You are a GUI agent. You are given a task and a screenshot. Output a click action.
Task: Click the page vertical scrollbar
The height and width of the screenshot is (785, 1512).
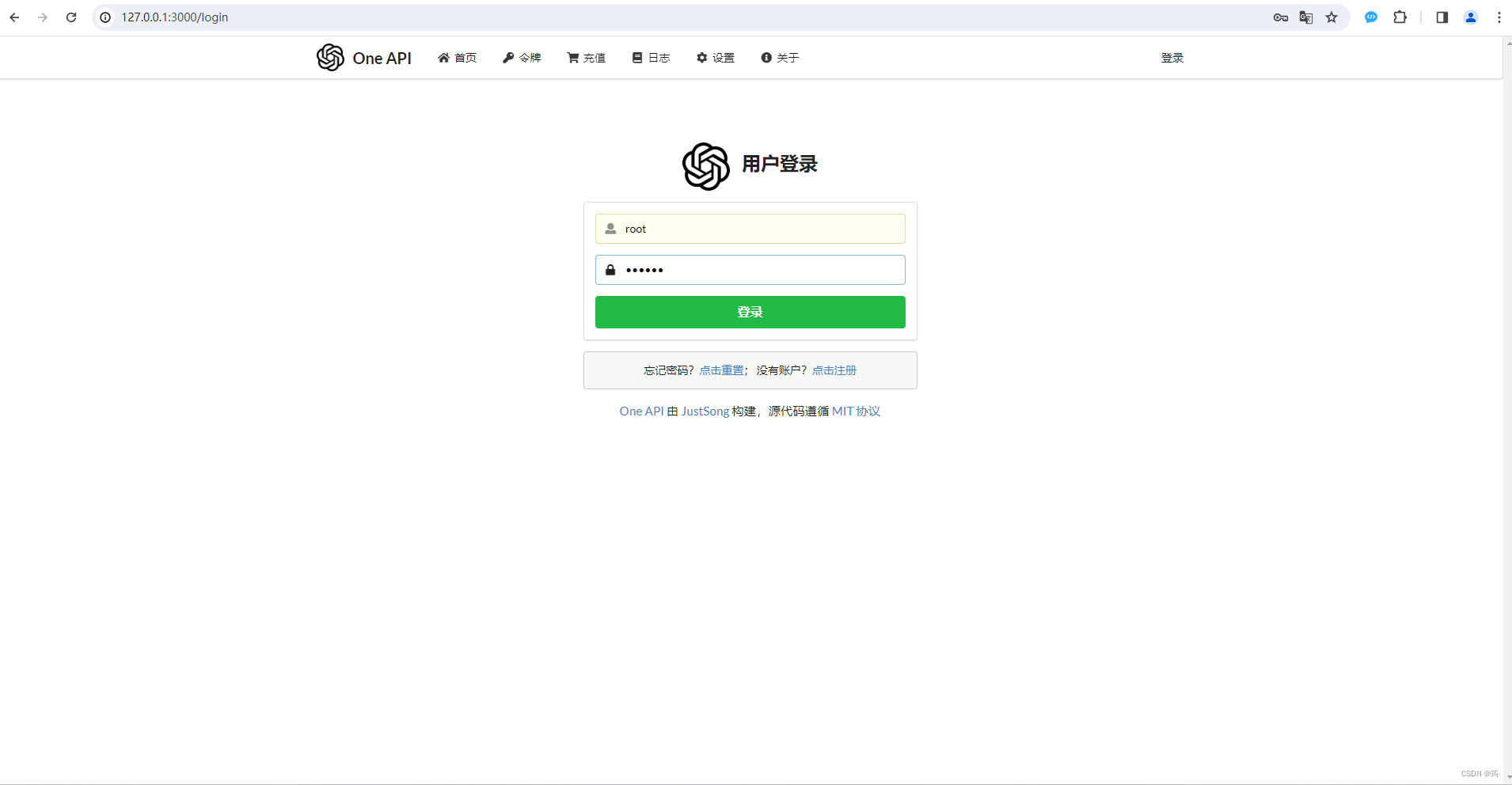1508,411
